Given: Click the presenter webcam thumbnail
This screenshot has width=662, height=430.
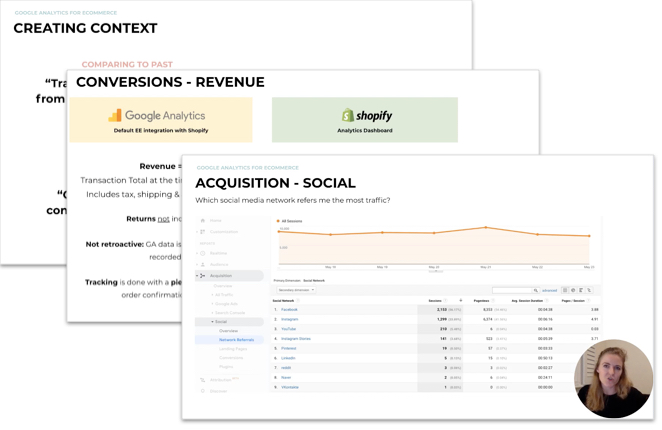Looking at the screenshot, I should (613, 379).
